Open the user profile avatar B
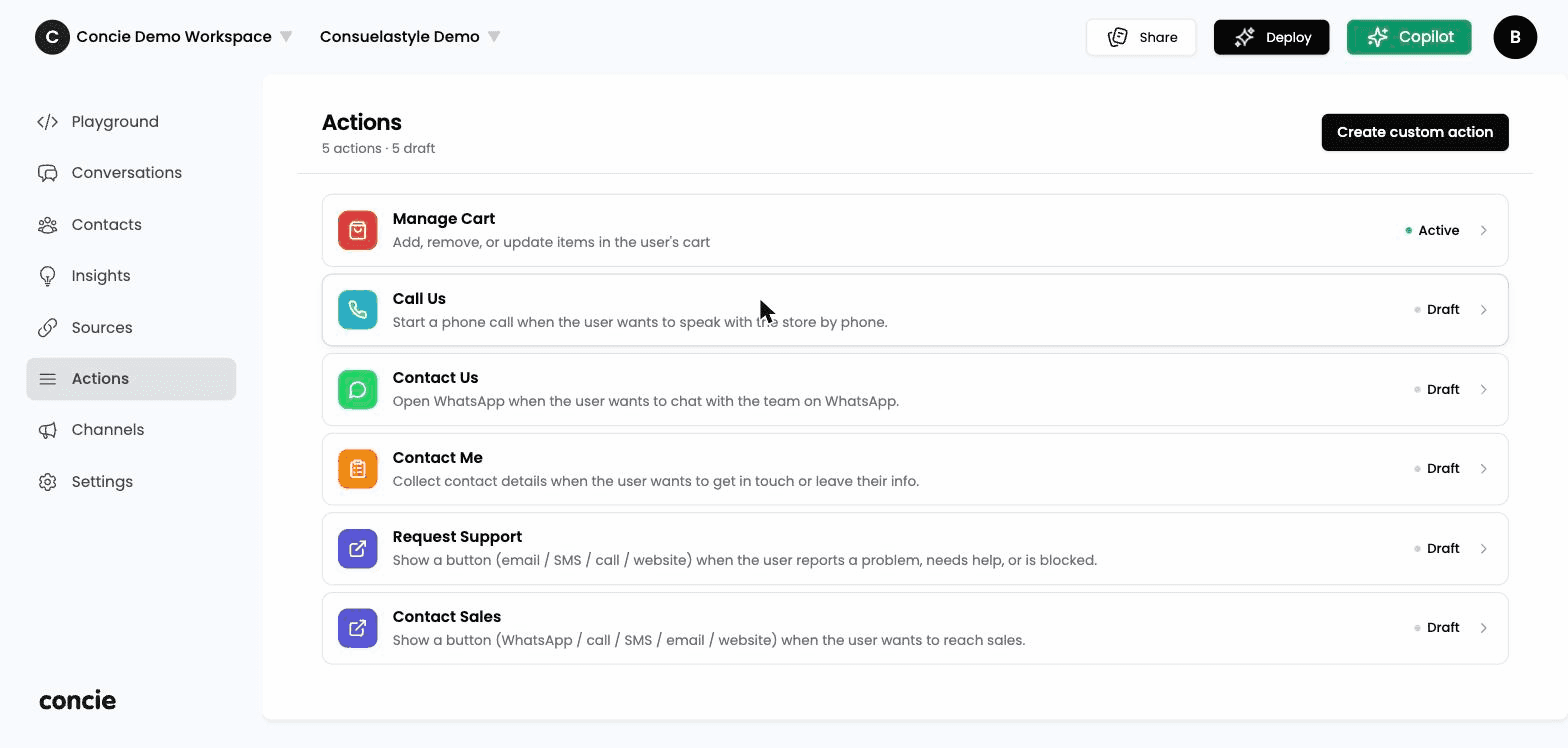The image size is (1568, 748). pyautogui.click(x=1515, y=37)
